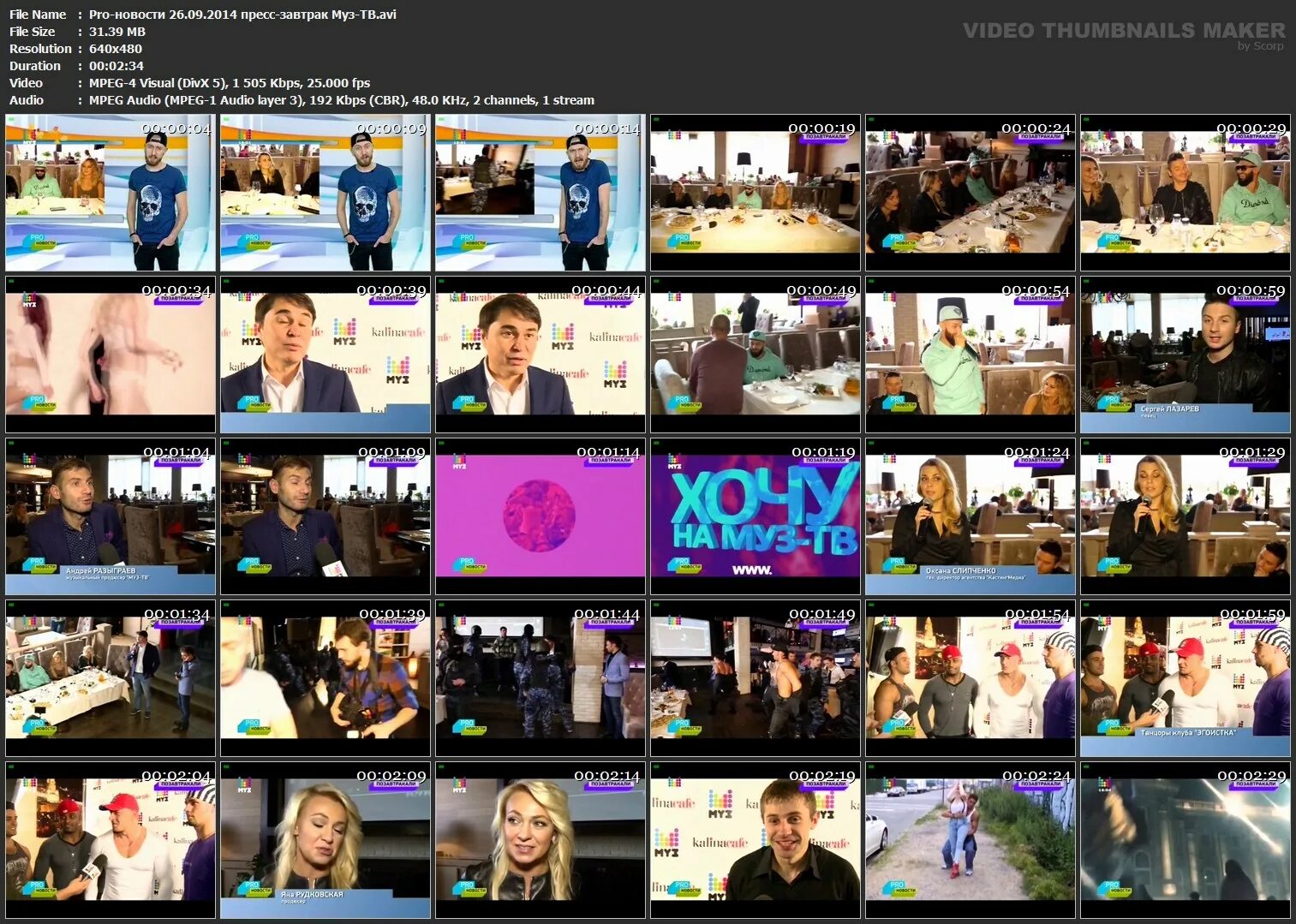View the frame at 00:01:49
1296x924 pixels.
tap(756, 678)
